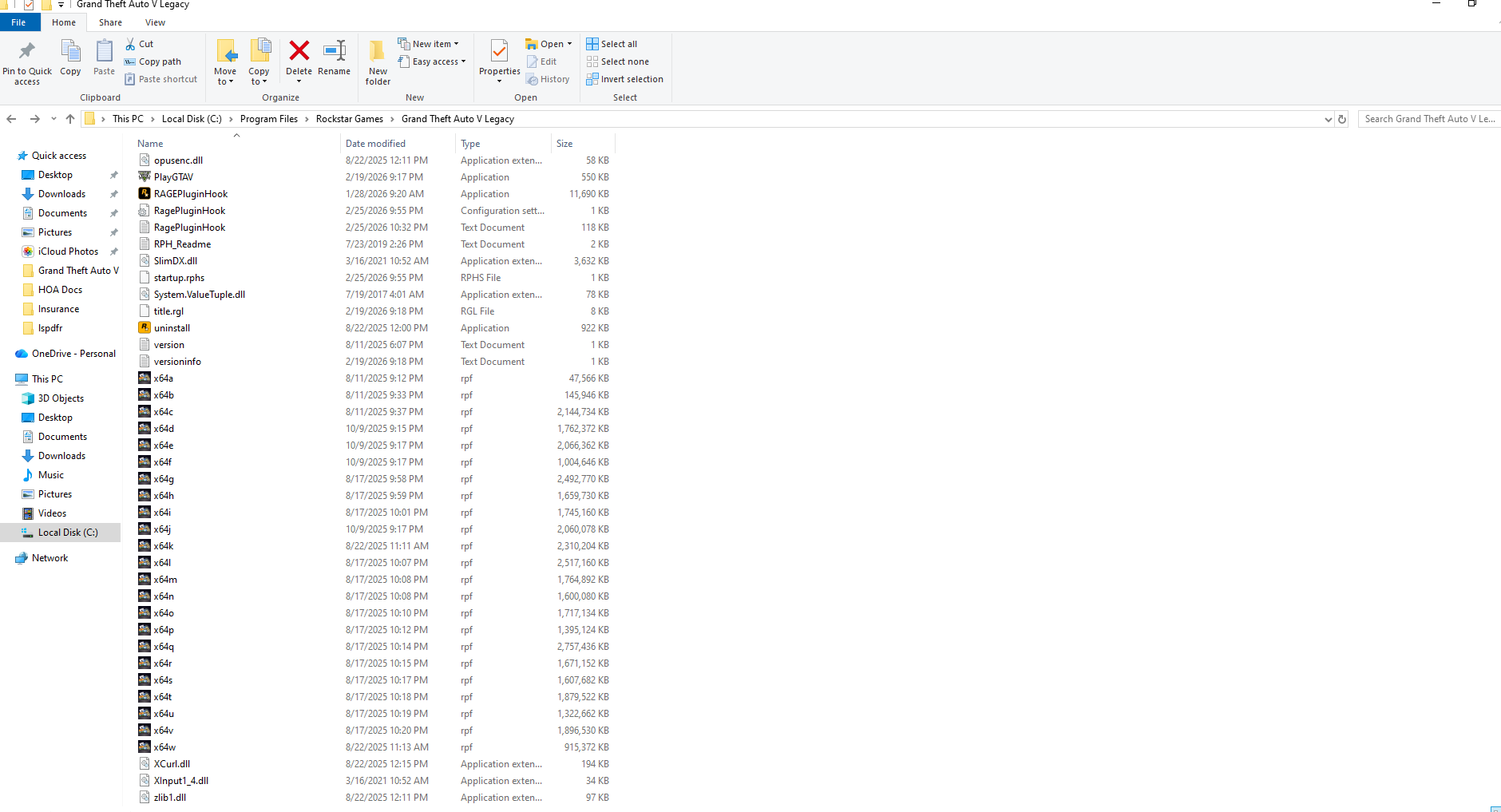This screenshot has width=1501, height=812.
Task: Click the History button in ribbon
Action: coord(548,79)
